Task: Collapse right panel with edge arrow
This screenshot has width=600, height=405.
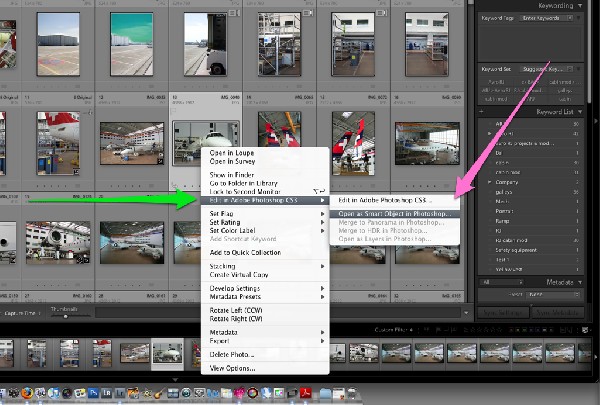Action: point(596,121)
